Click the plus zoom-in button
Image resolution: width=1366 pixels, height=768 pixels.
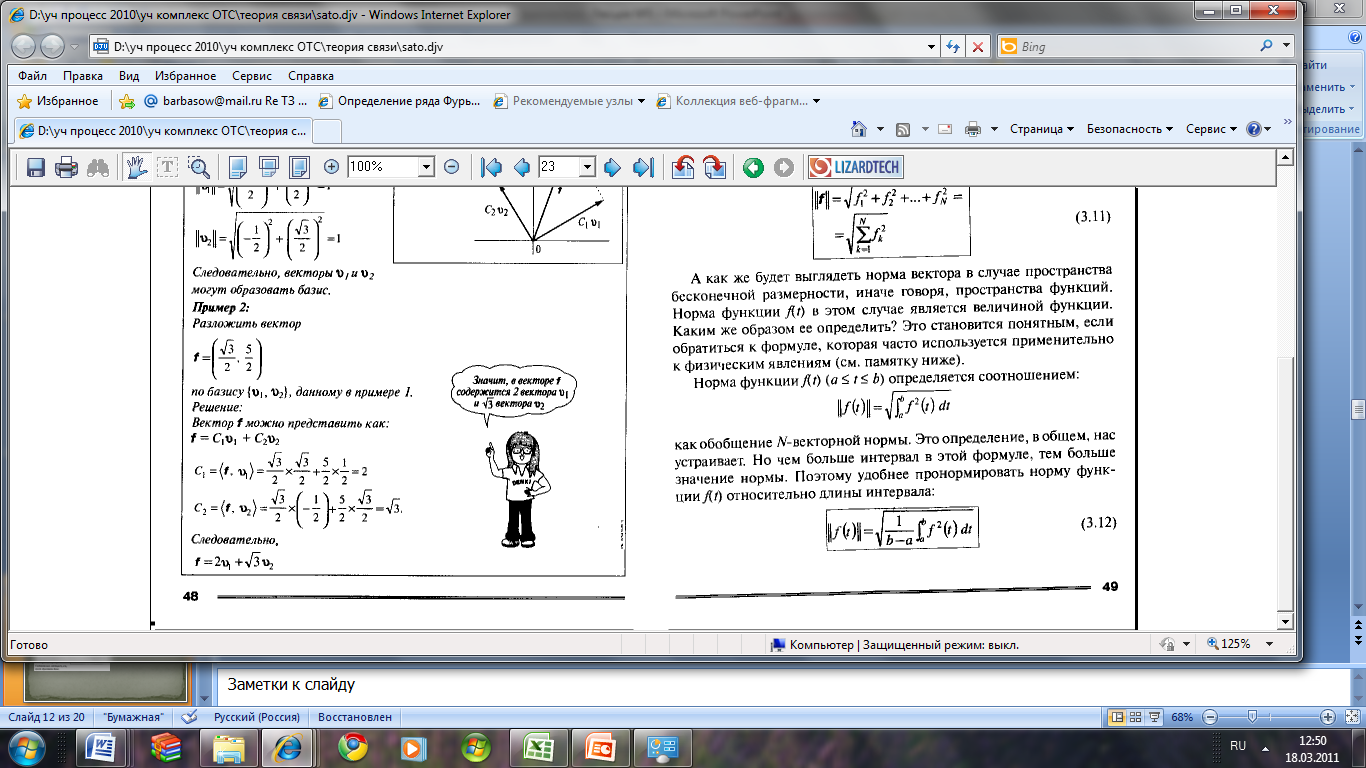(332, 167)
